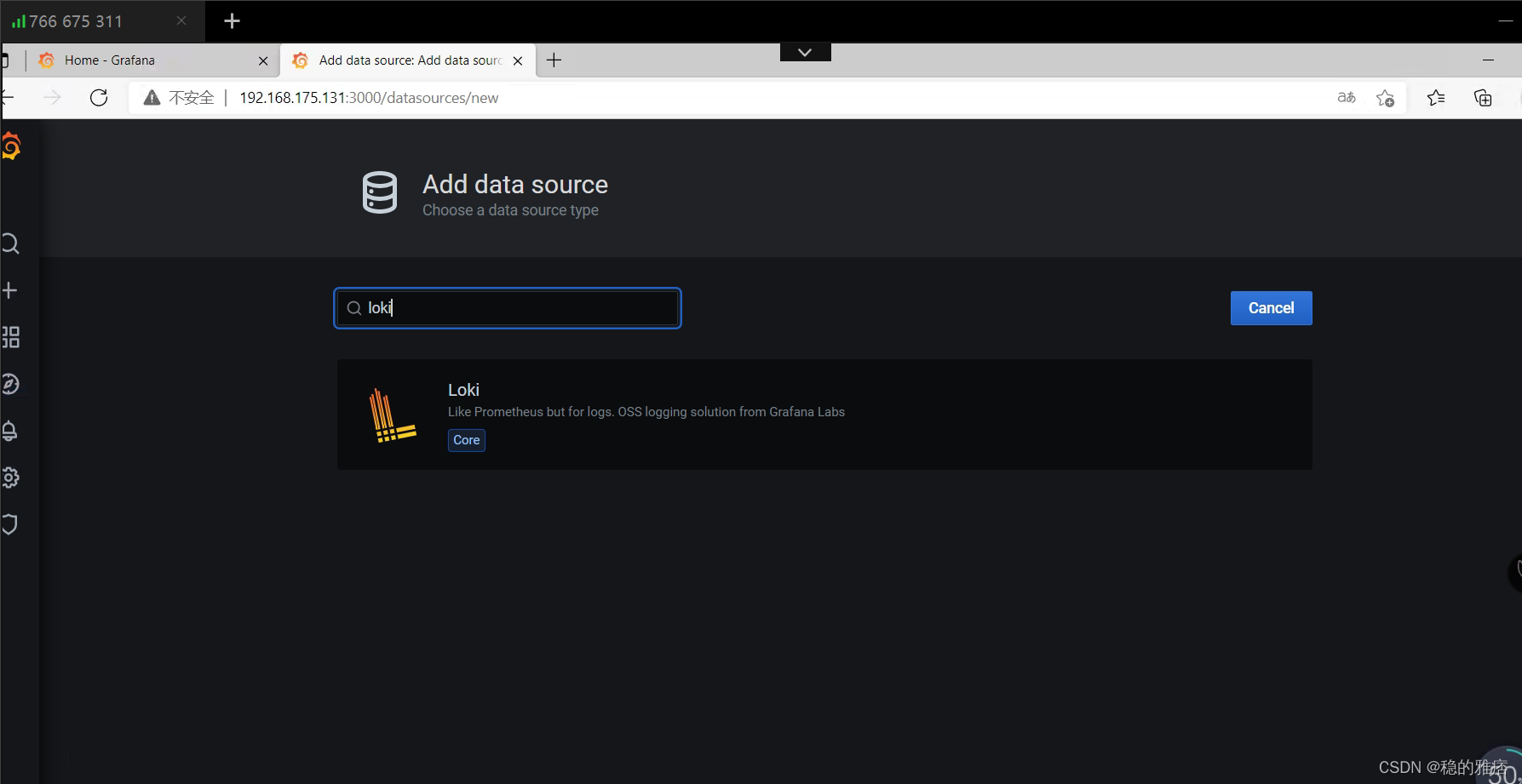Open the browser translate icon
Screen dimensions: 1522x784
1346,98
